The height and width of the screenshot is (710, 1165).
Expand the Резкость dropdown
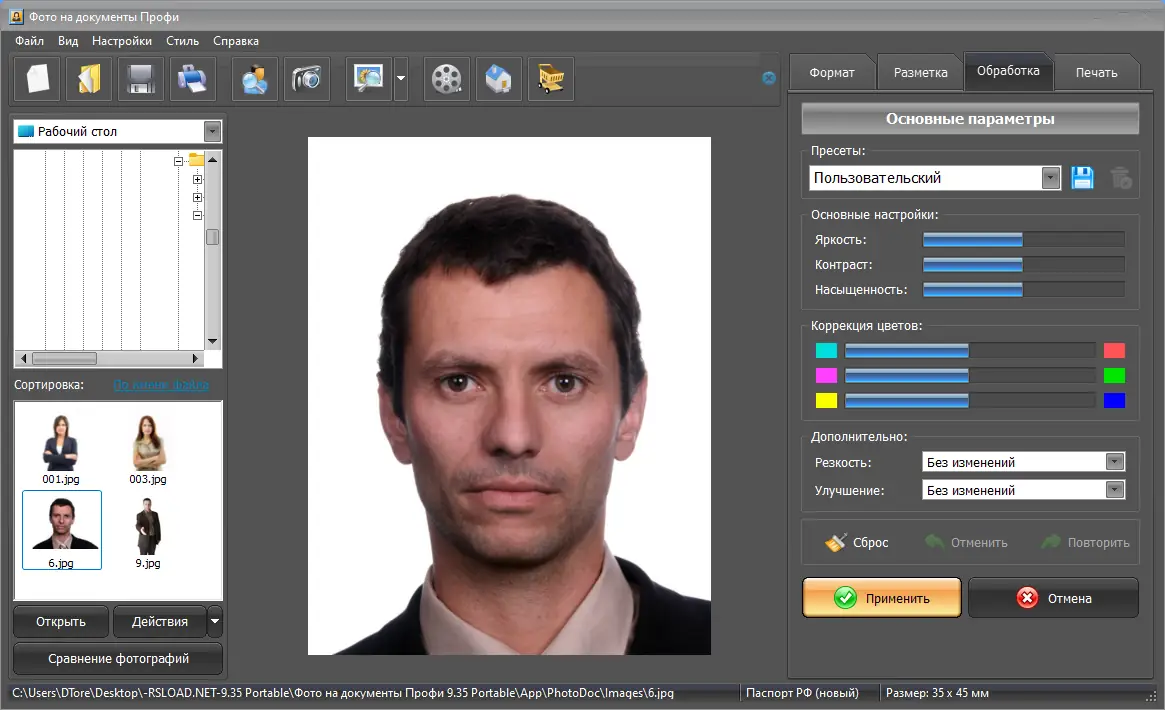1115,462
